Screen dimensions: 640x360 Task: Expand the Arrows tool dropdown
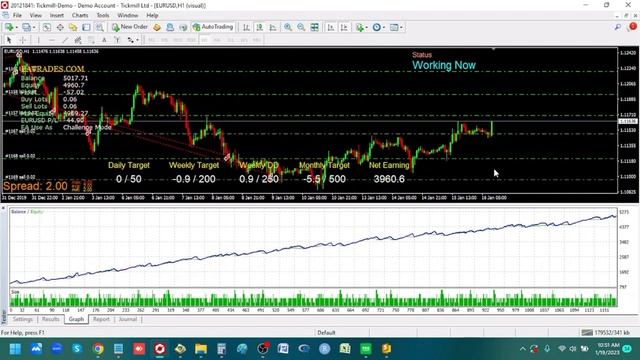tap(137, 40)
